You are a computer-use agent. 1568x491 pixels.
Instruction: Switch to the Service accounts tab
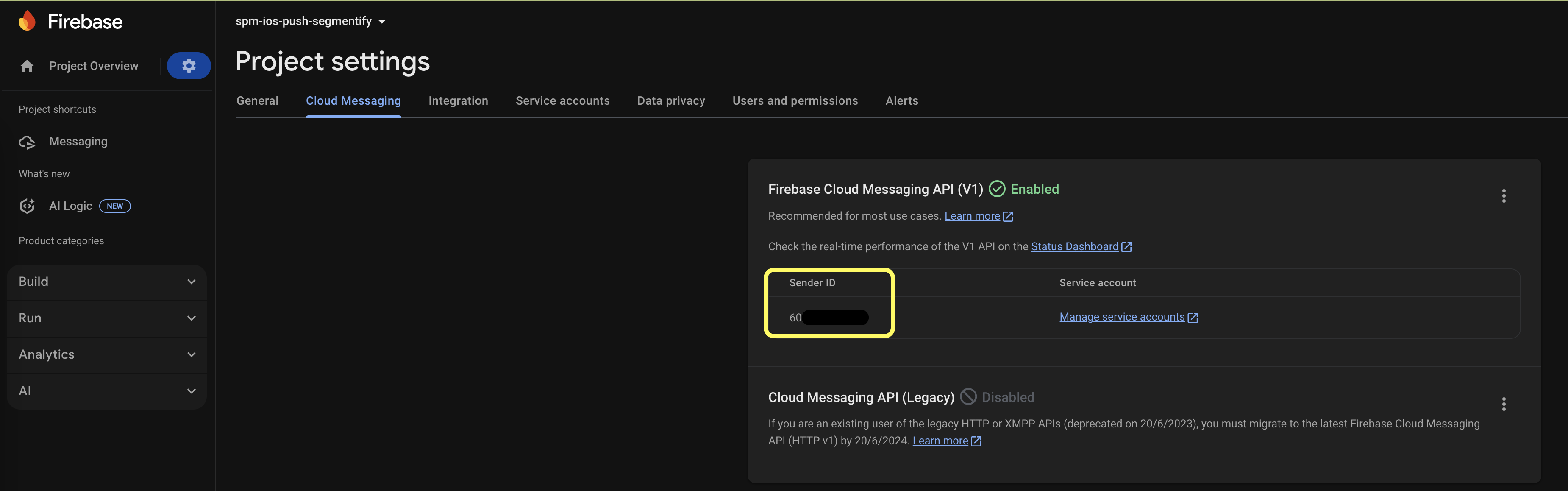click(x=562, y=100)
